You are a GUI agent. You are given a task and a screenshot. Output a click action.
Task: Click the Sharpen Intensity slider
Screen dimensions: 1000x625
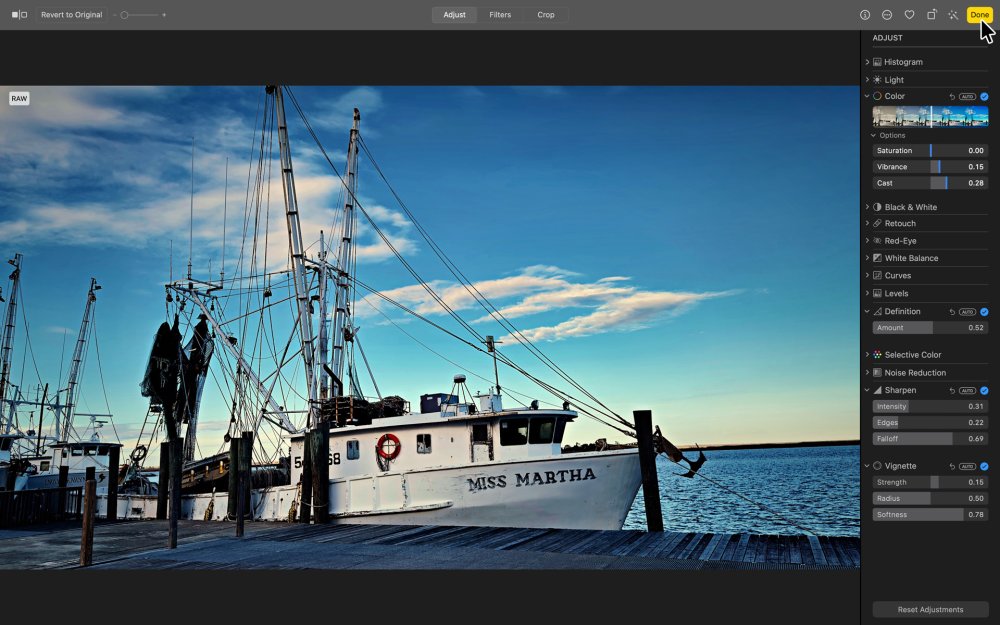click(x=930, y=406)
